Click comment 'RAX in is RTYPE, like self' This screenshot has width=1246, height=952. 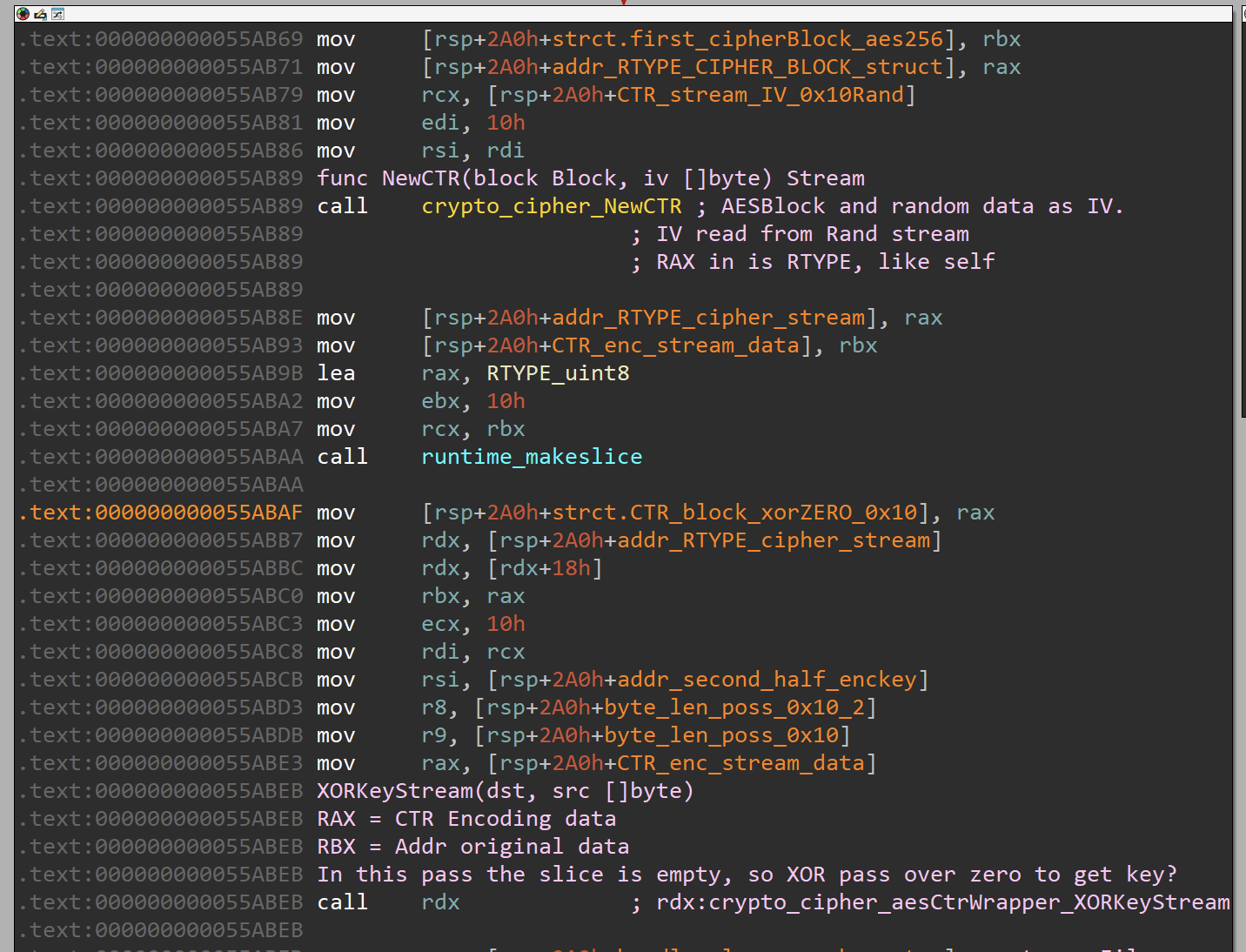[x=826, y=262]
